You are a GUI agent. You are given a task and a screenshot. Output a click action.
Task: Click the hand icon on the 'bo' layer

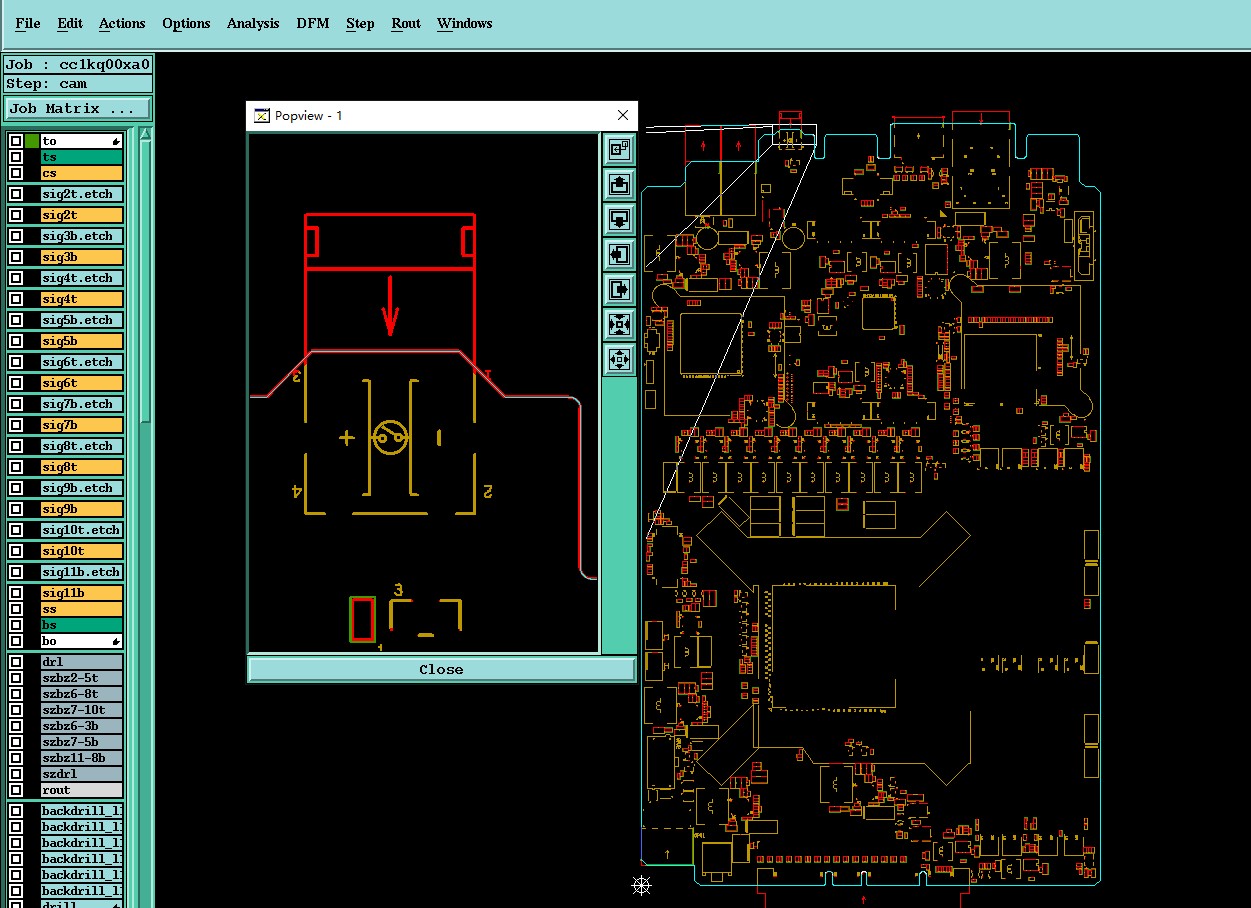tap(117, 641)
